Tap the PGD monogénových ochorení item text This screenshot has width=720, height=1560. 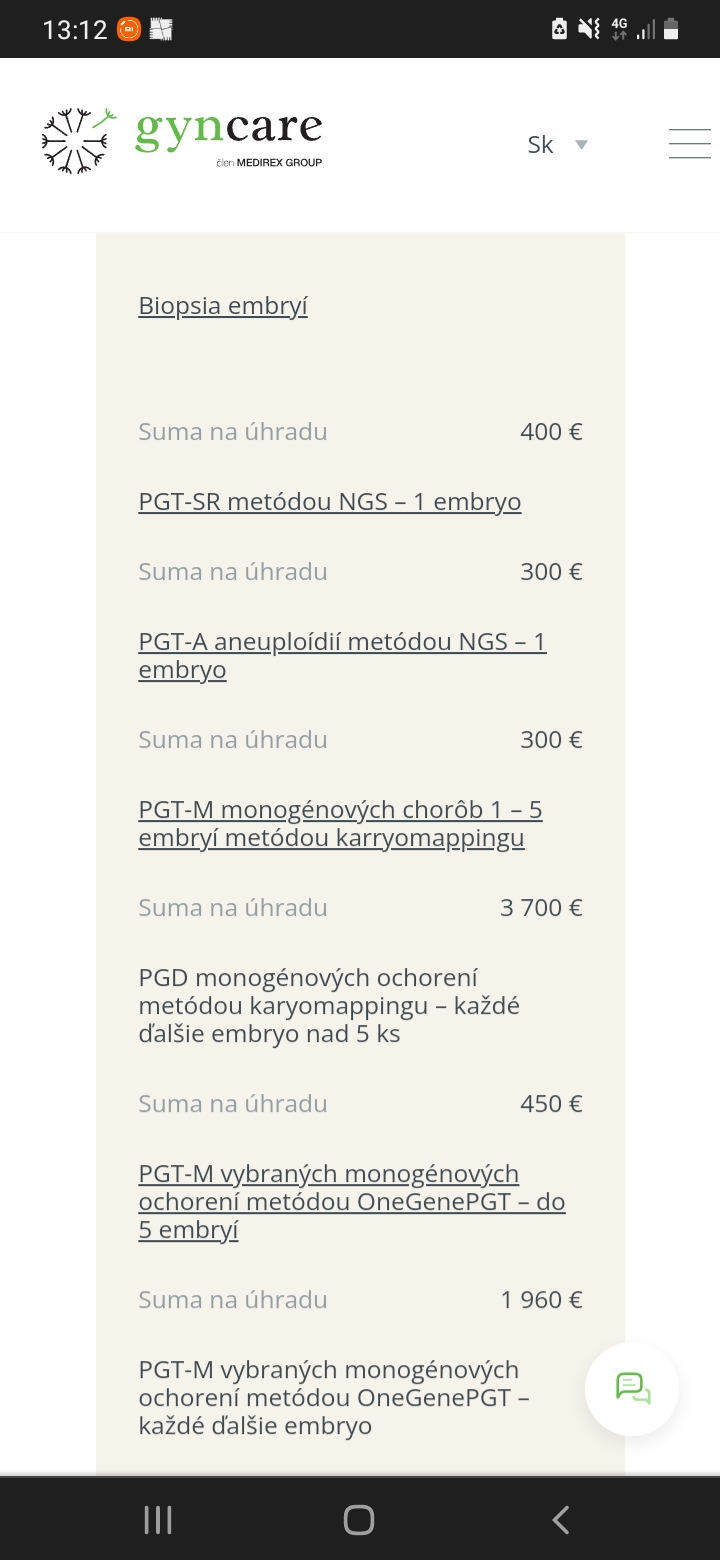(329, 1005)
